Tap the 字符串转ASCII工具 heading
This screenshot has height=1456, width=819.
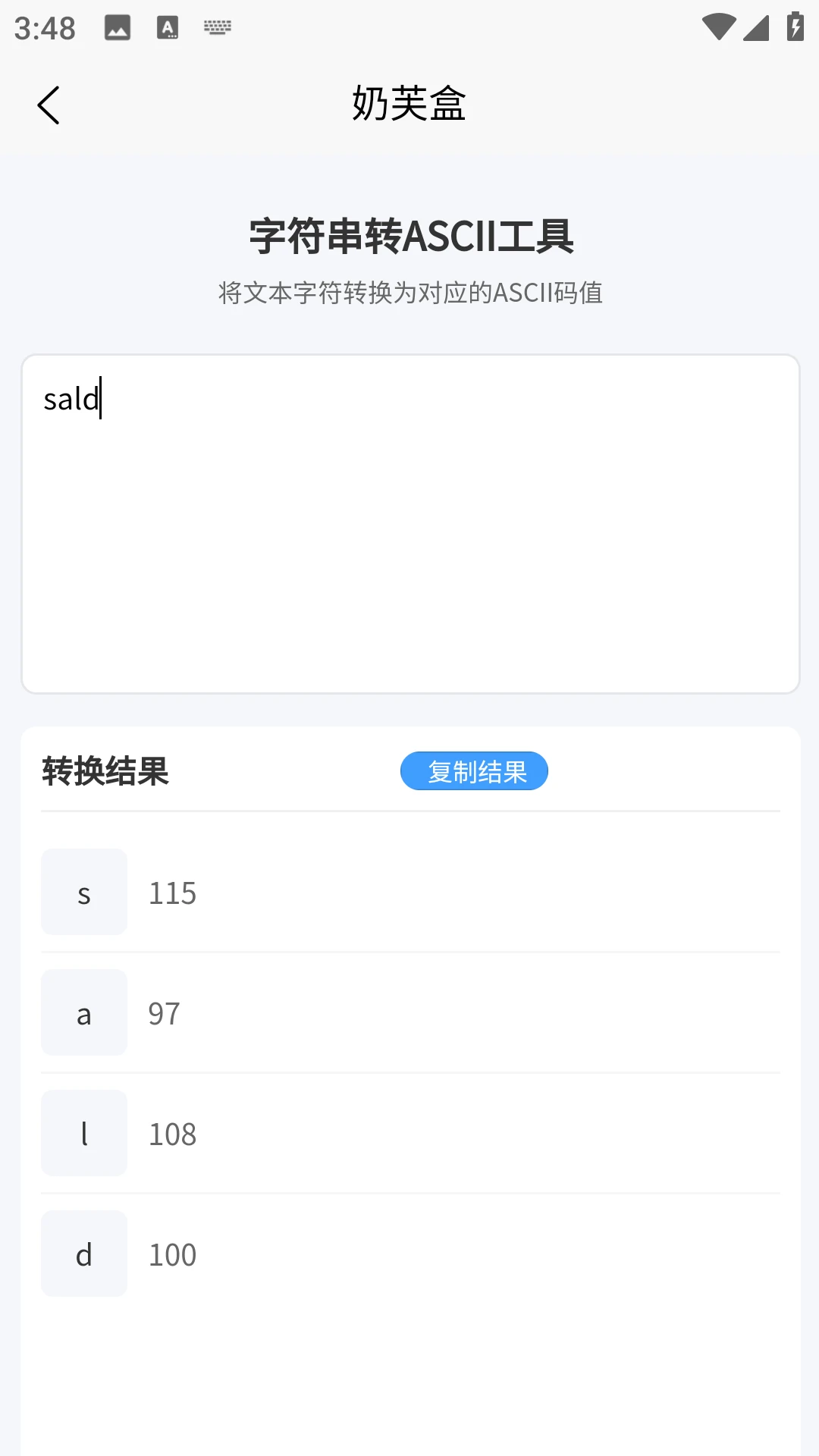point(409,236)
